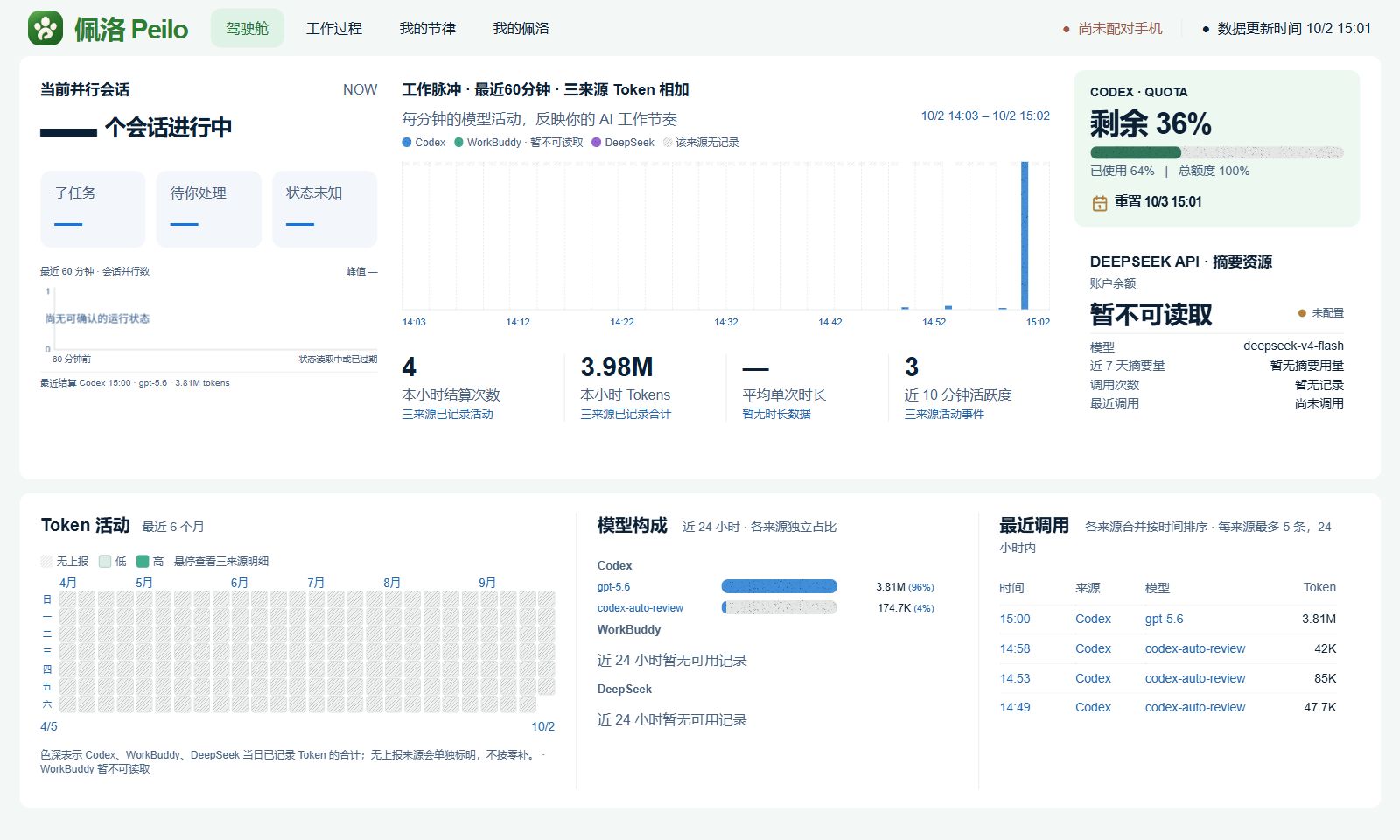Go to the 我的佩洛 tab
Screen dimensions: 1400x840
point(521,28)
